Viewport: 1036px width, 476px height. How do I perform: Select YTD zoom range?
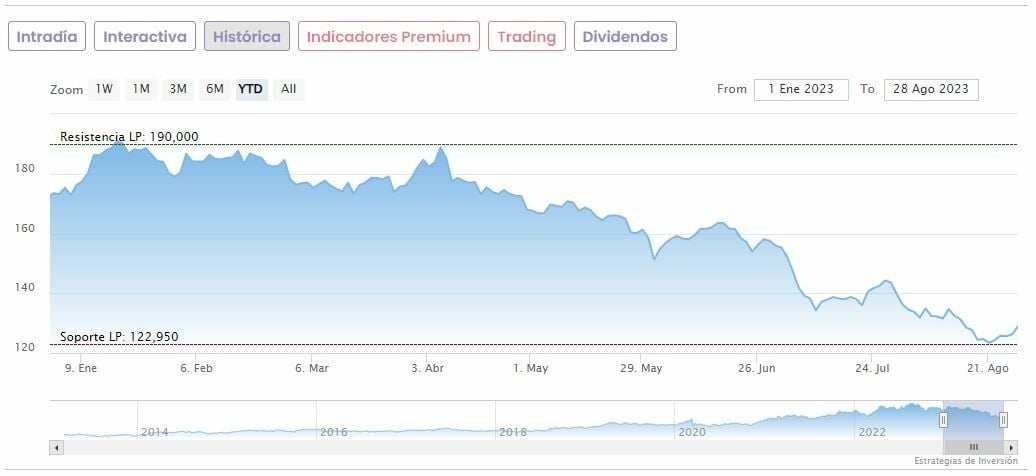coord(251,89)
